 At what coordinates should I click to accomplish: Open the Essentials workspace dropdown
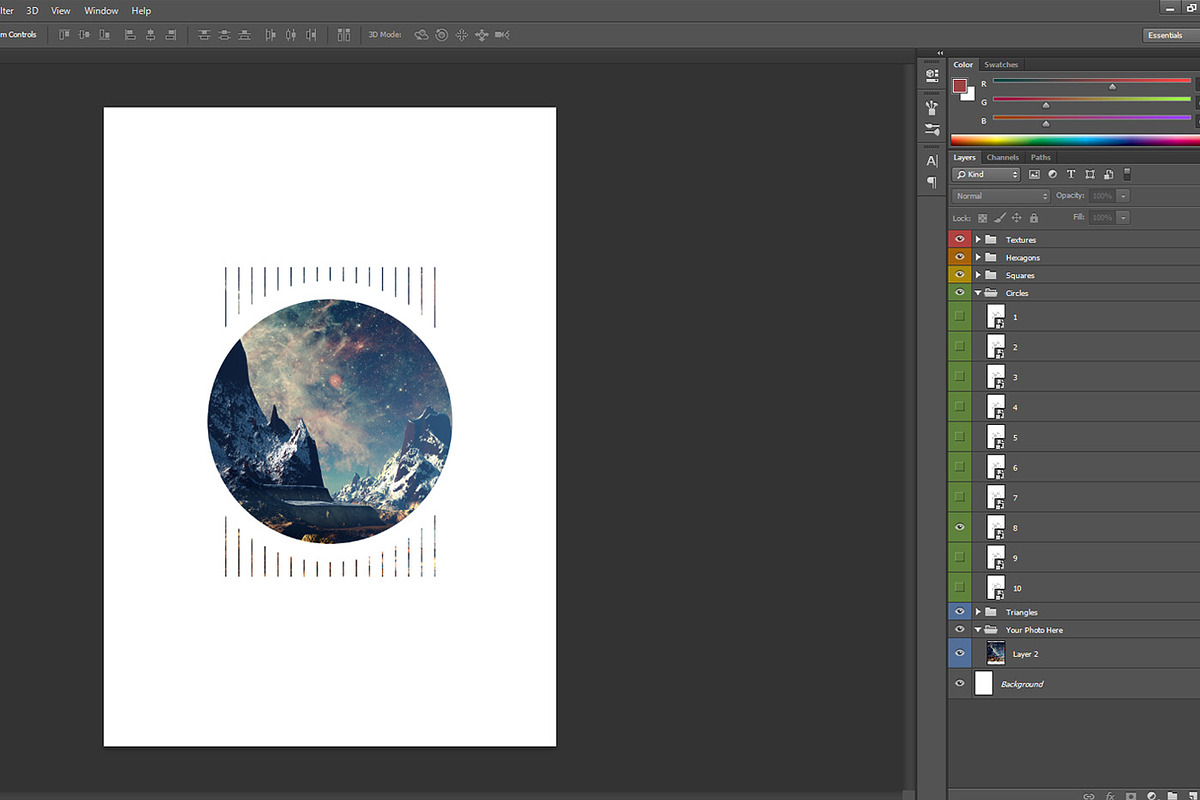coord(1170,35)
